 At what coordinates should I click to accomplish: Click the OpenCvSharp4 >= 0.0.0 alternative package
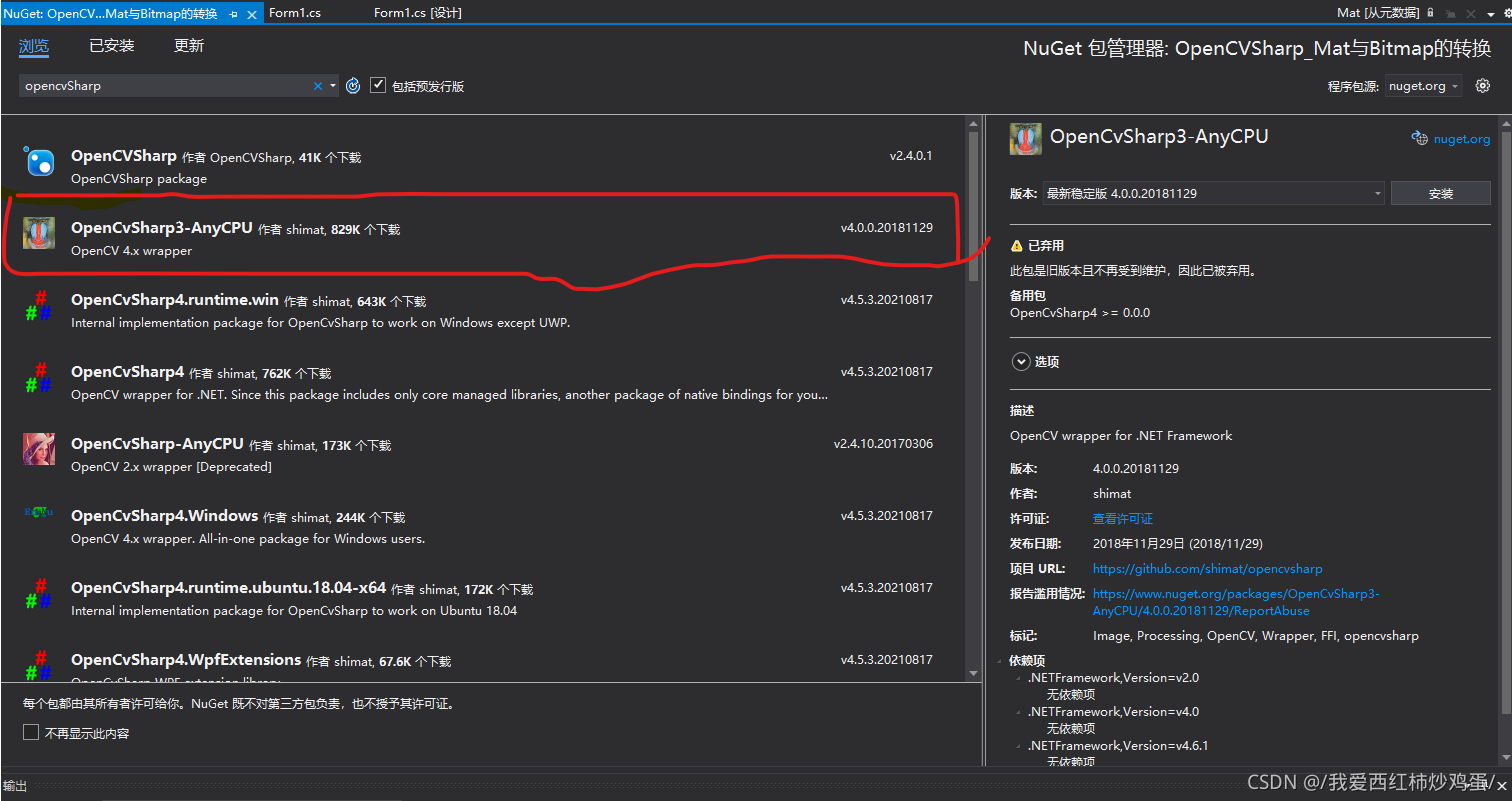tap(1080, 313)
